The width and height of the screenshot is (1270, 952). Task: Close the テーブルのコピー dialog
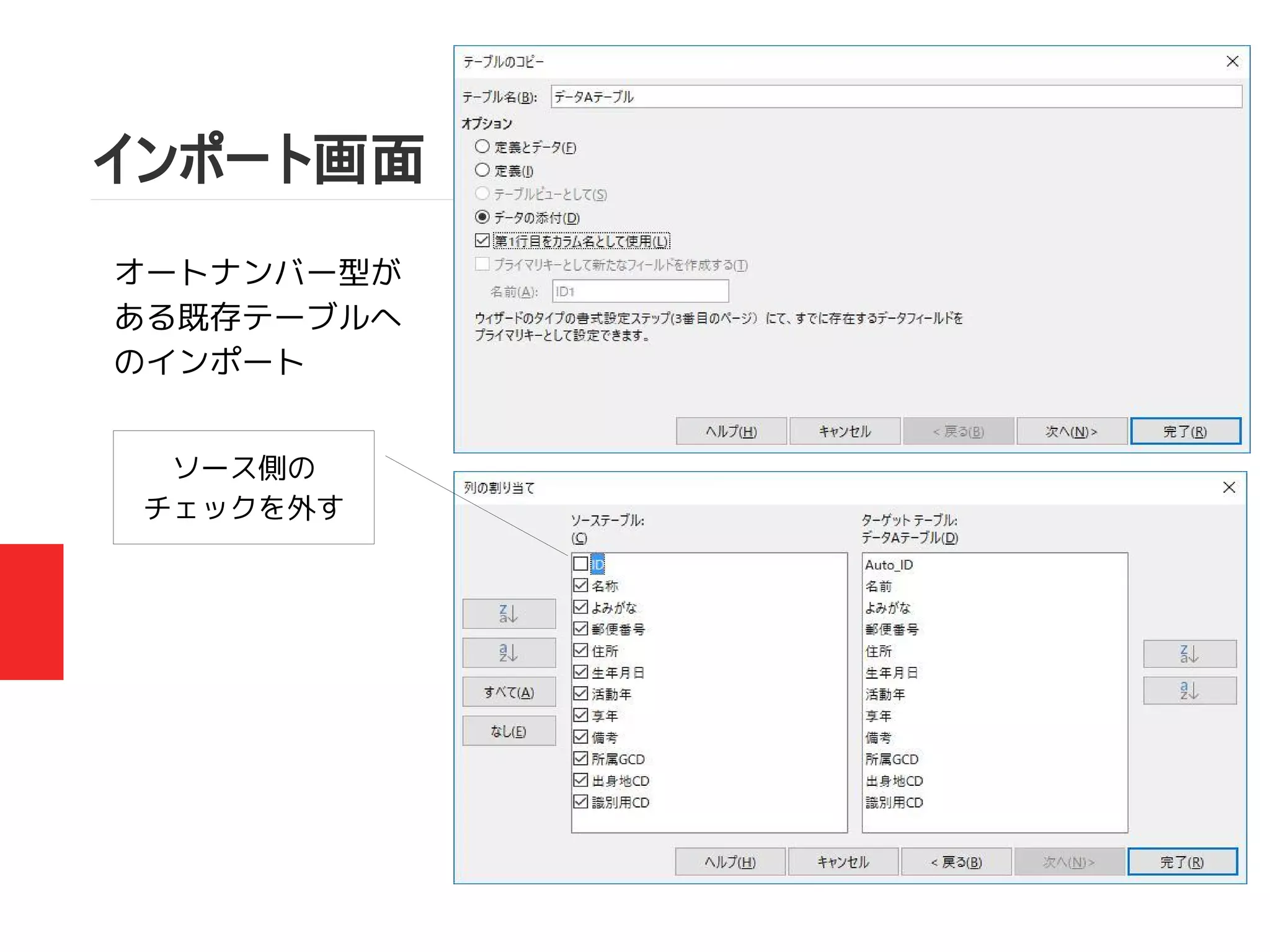point(1232,61)
